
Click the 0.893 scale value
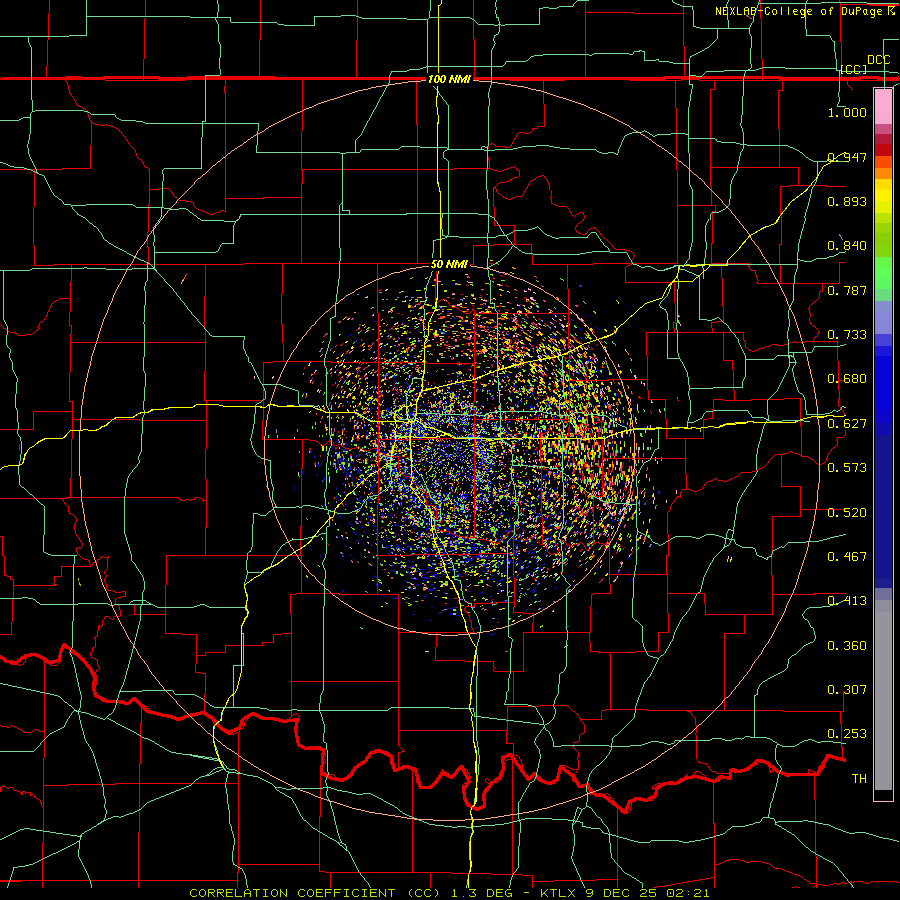(847, 201)
